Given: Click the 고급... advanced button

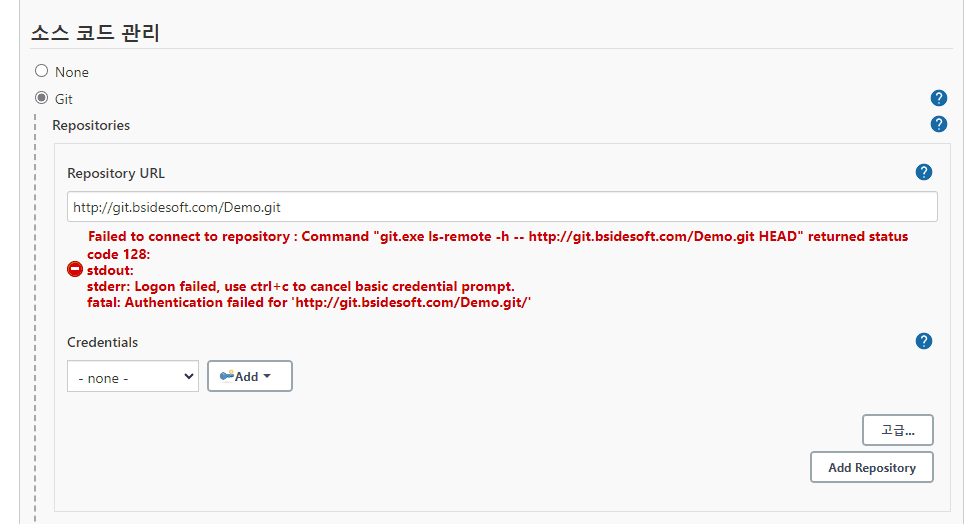Looking at the screenshot, I should pyautogui.click(x=898, y=430).
